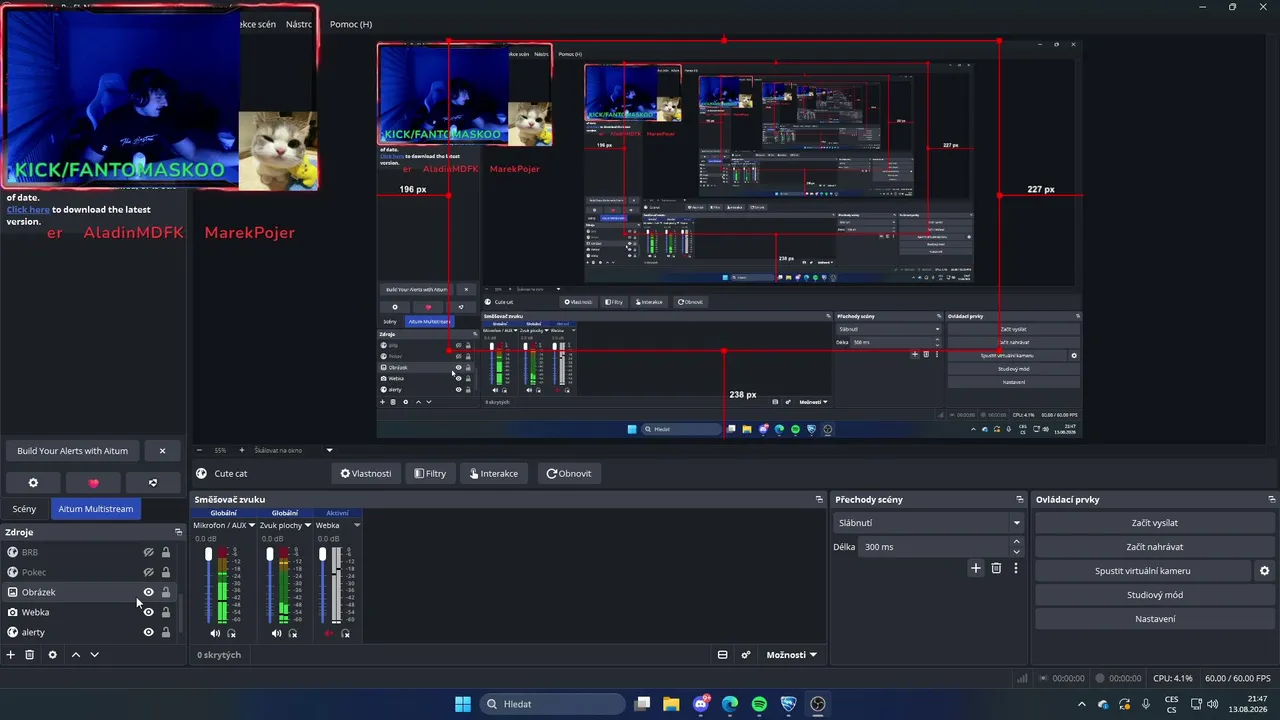Hide the Obrázek source
The width and height of the screenshot is (1280, 720).
tap(148, 592)
